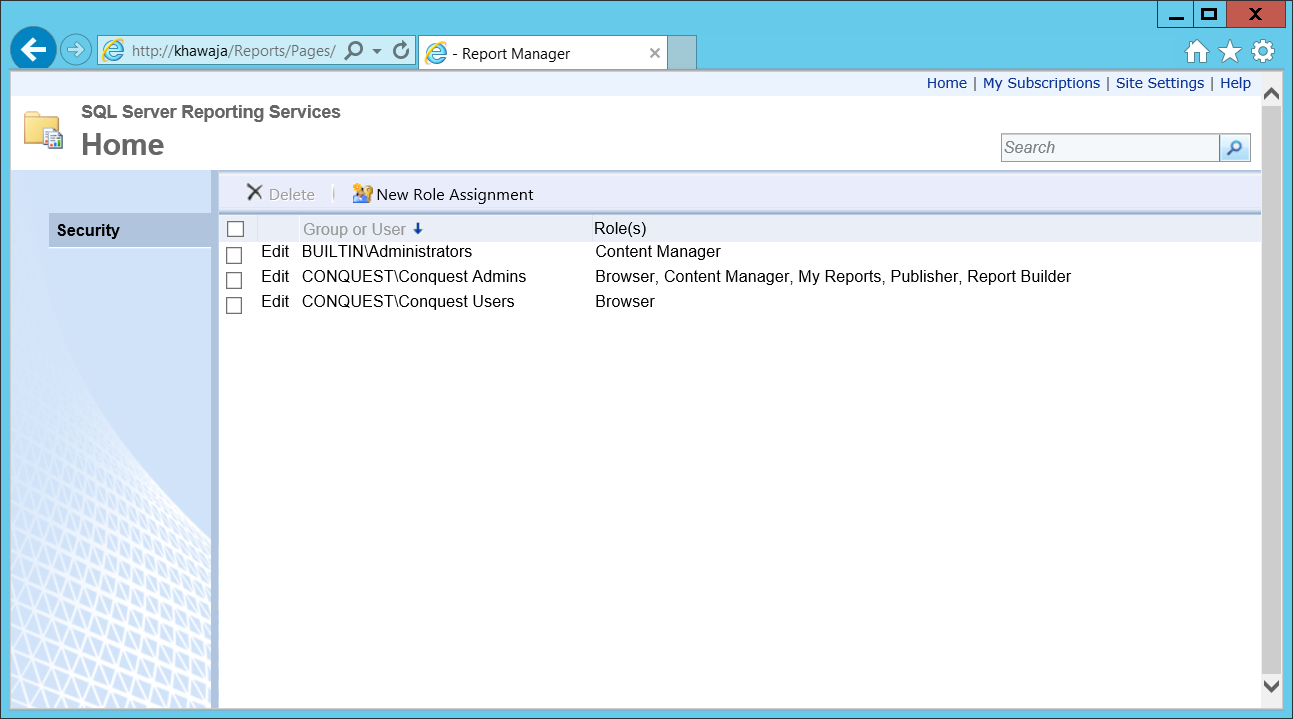Click the BUILTIN\Administrators text
The height and width of the screenshot is (719, 1293).
(x=387, y=252)
